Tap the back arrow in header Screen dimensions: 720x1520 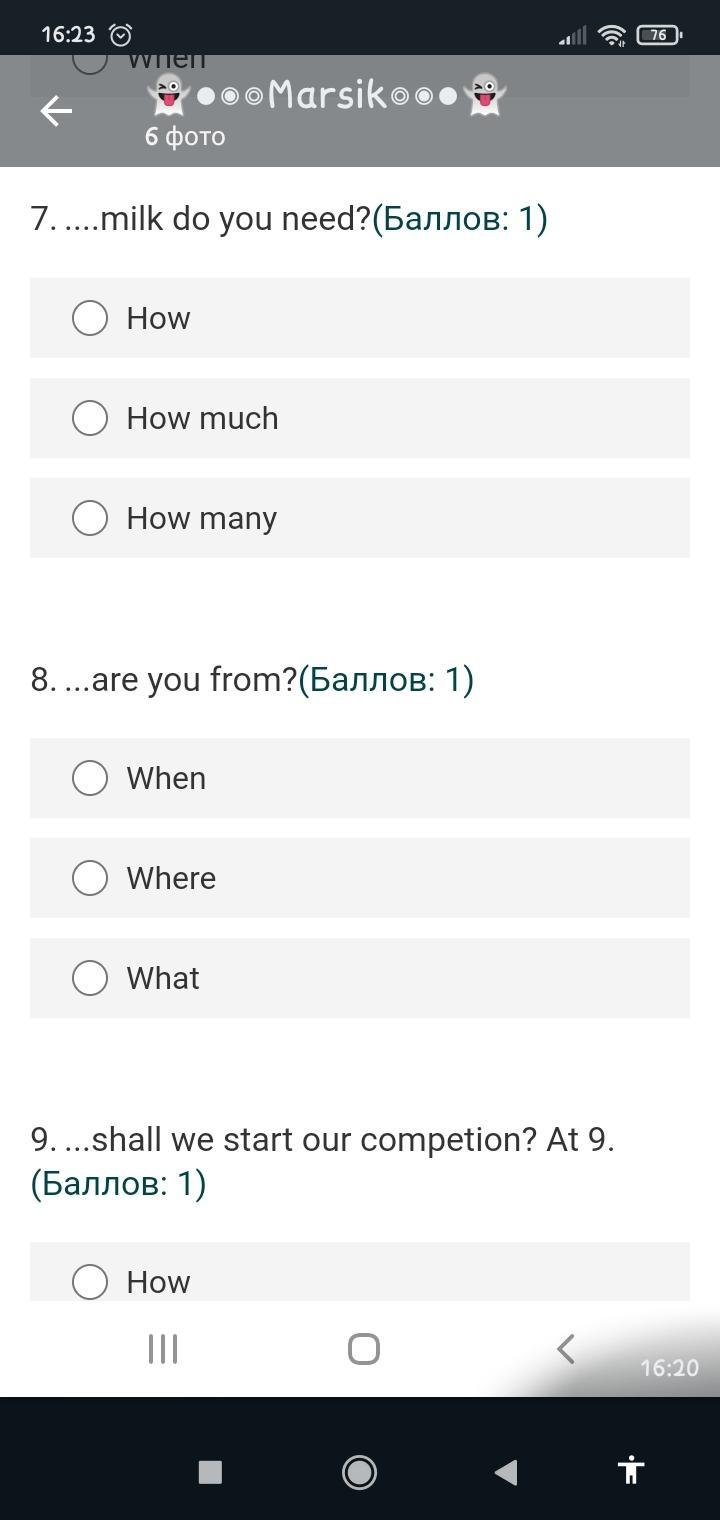[x=56, y=111]
